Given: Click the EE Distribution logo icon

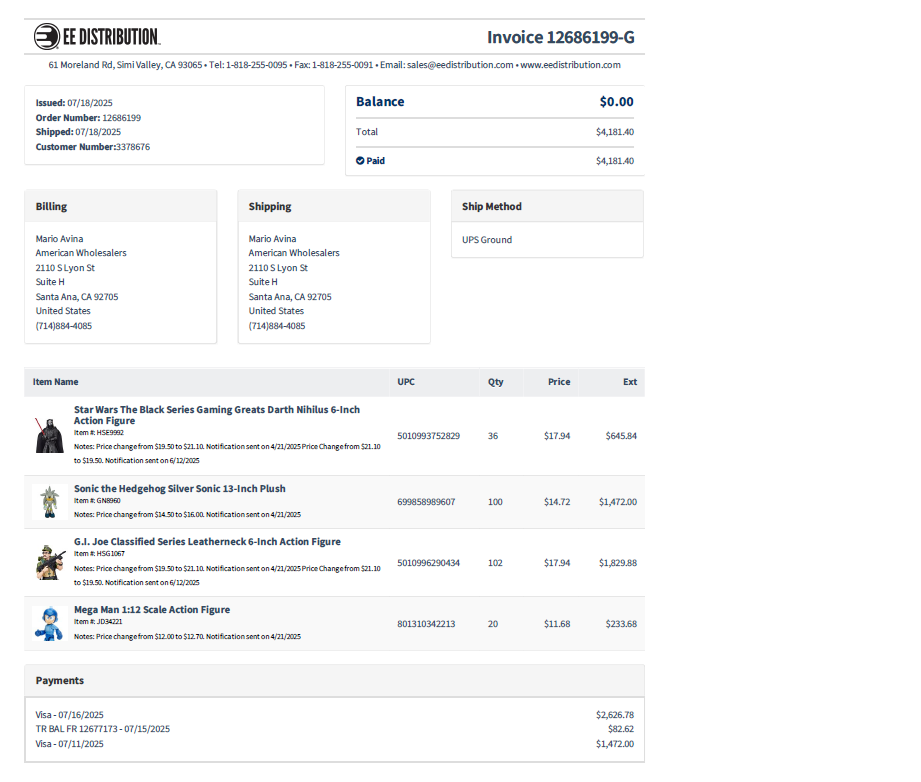Looking at the screenshot, I should coord(47,37).
